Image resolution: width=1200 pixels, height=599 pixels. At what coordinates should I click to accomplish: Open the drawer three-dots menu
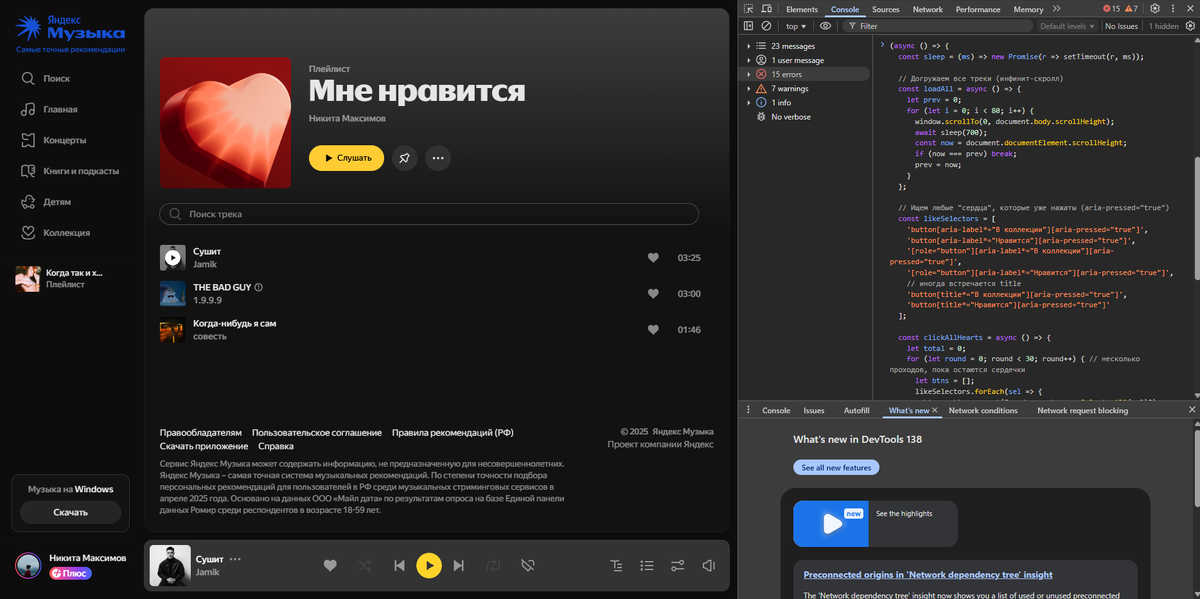coord(748,410)
